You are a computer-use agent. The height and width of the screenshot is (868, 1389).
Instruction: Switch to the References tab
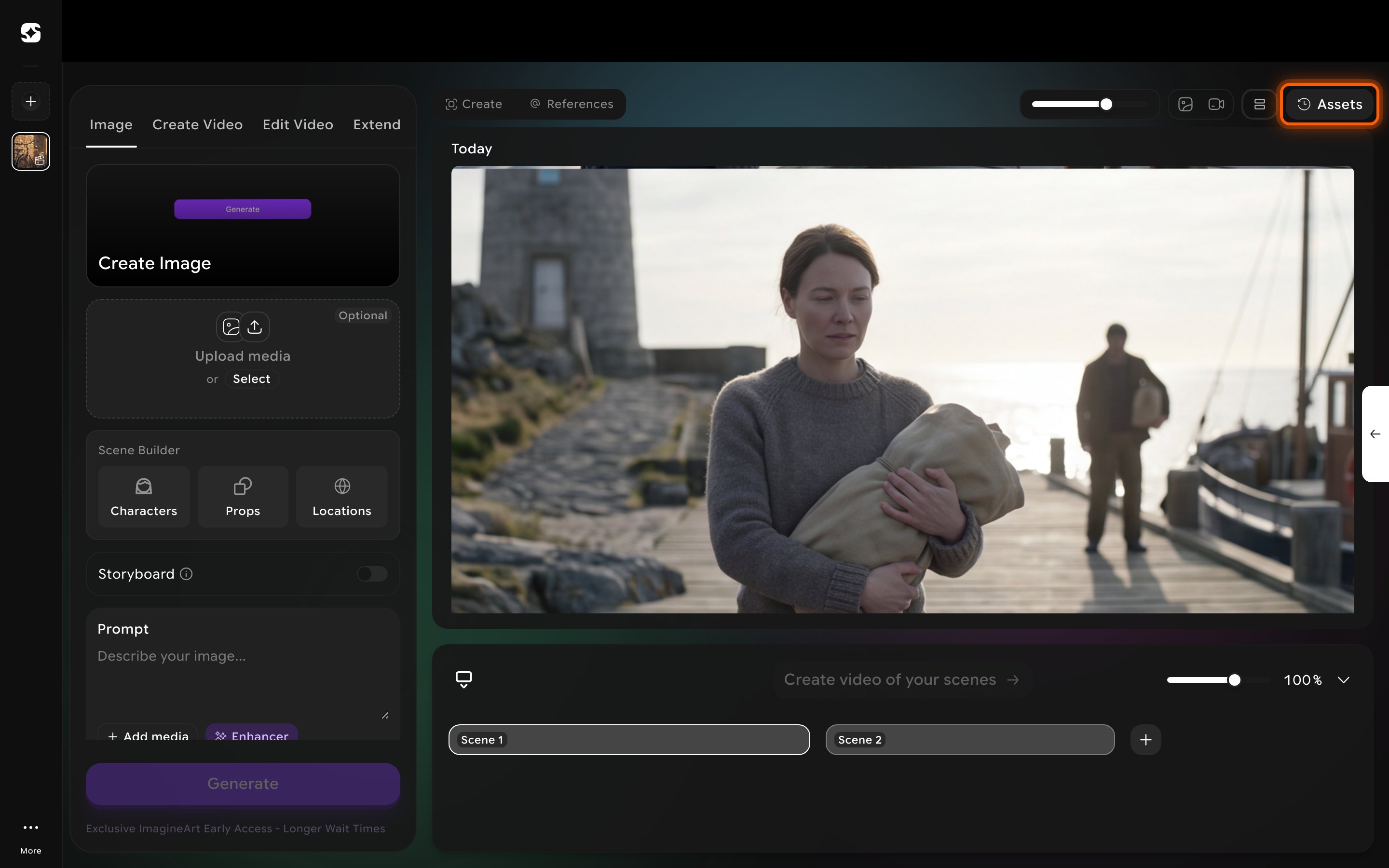pyautogui.click(x=572, y=104)
